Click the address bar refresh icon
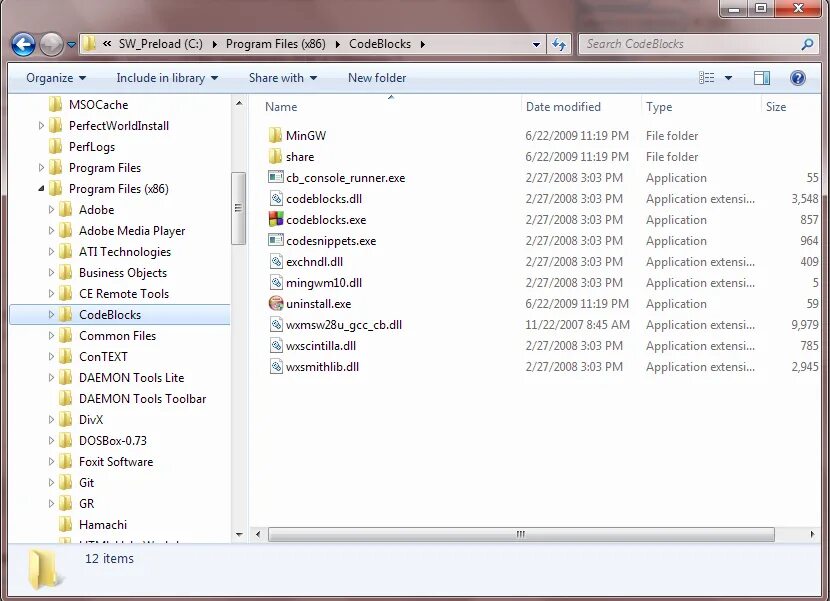The image size is (830, 601). [x=559, y=44]
